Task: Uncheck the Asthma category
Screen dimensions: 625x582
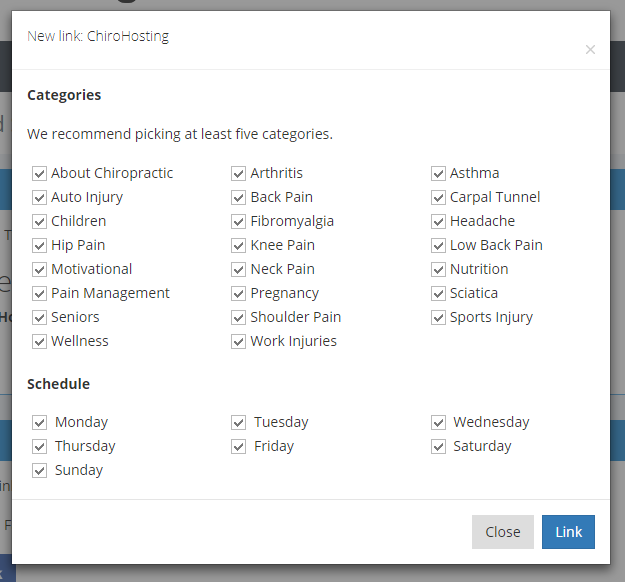Action: [x=438, y=173]
